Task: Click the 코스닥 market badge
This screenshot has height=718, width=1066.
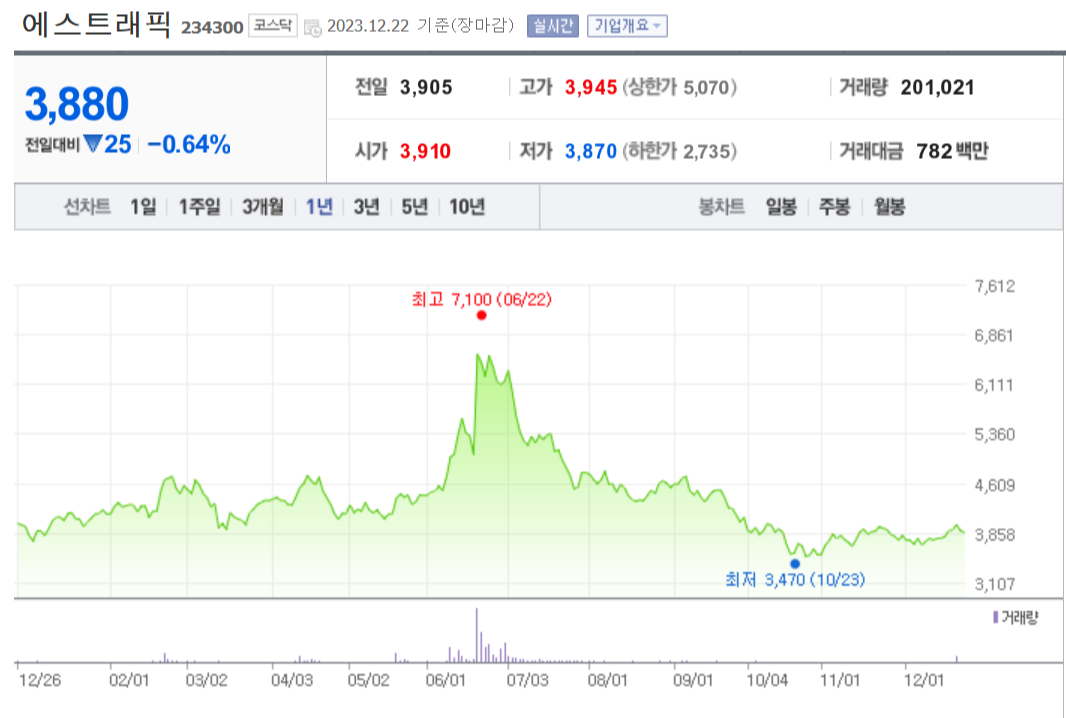Action: (x=273, y=26)
